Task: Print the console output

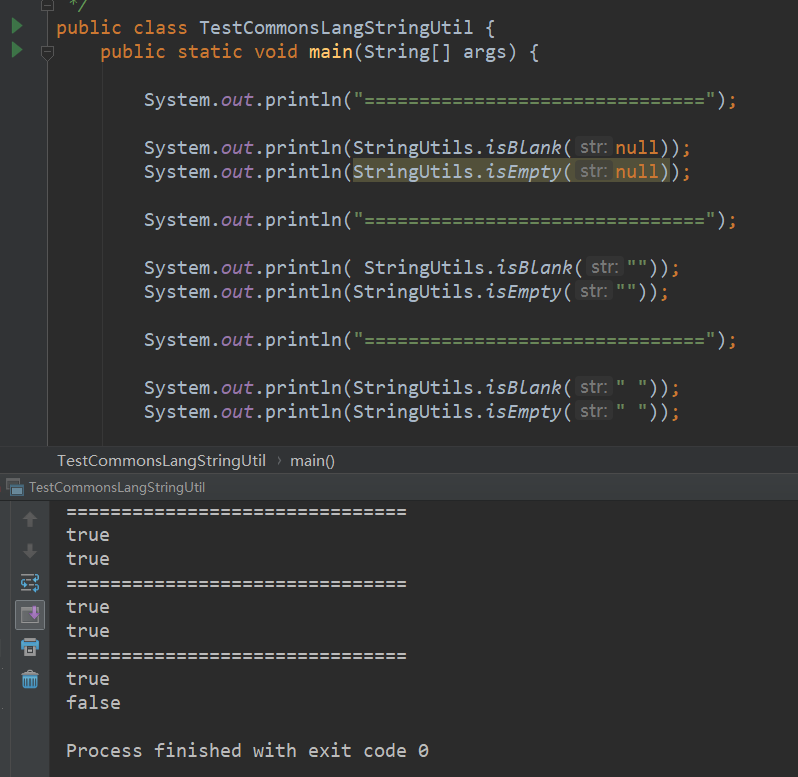Action: 30,647
